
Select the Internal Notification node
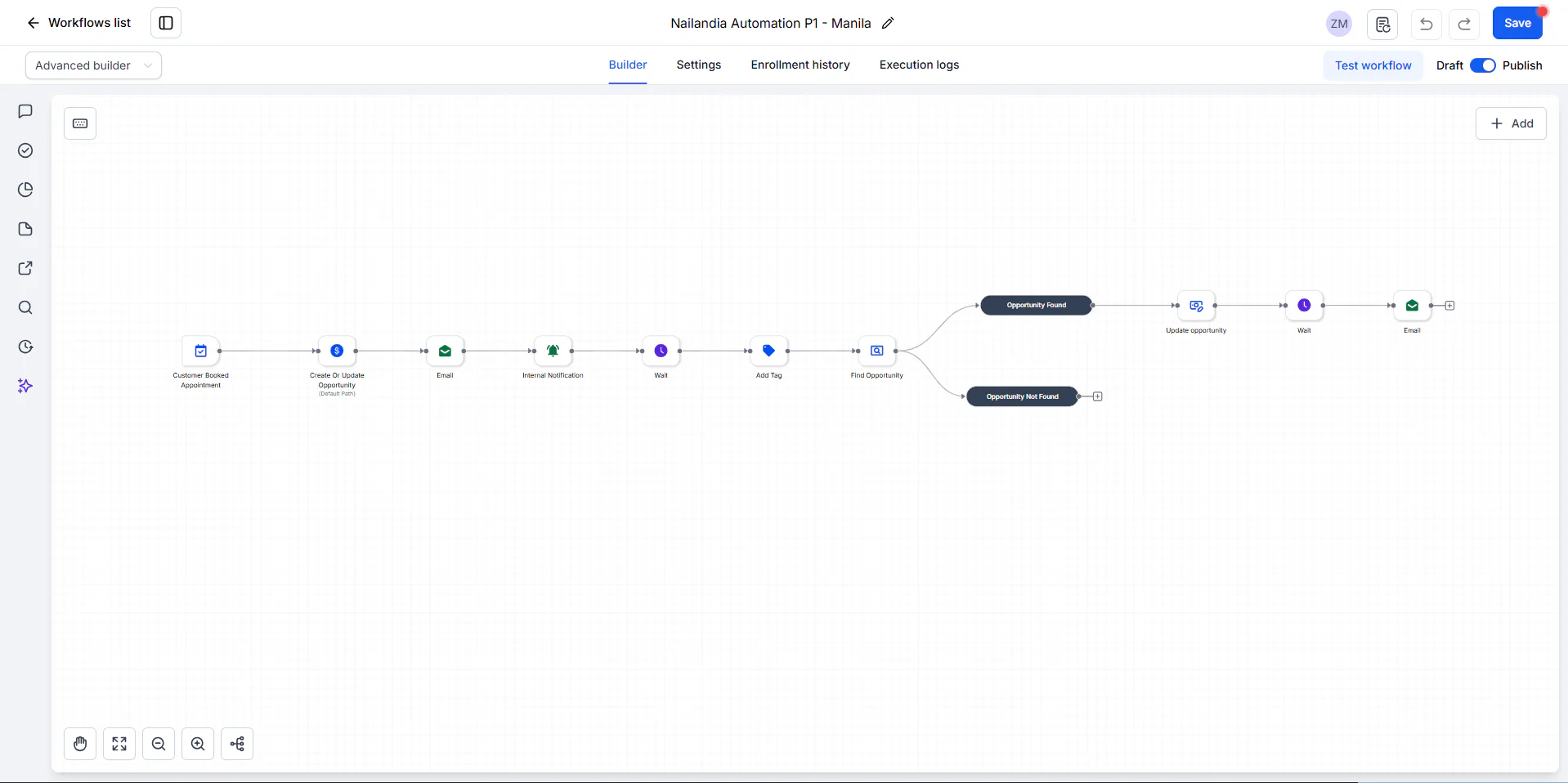click(x=553, y=351)
